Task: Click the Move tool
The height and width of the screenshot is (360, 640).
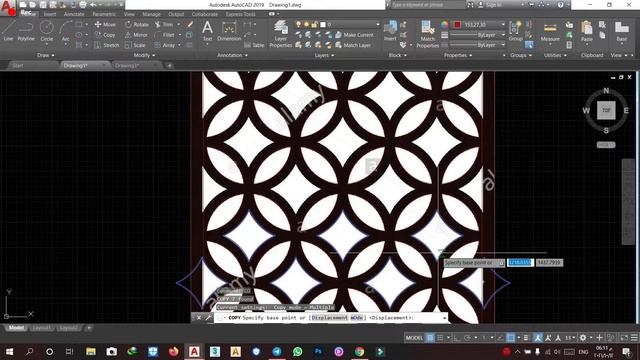Action: [x=105, y=24]
